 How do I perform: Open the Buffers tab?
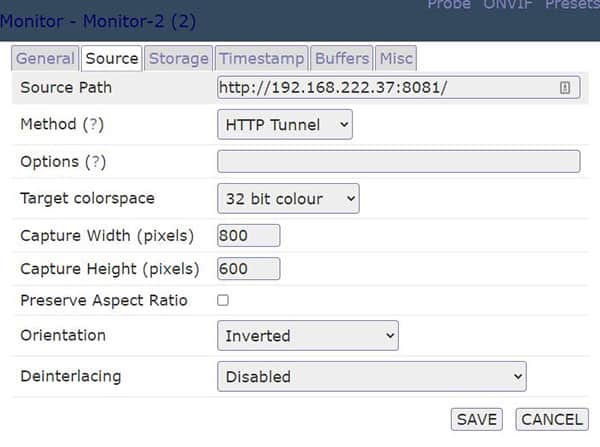(342, 59)
